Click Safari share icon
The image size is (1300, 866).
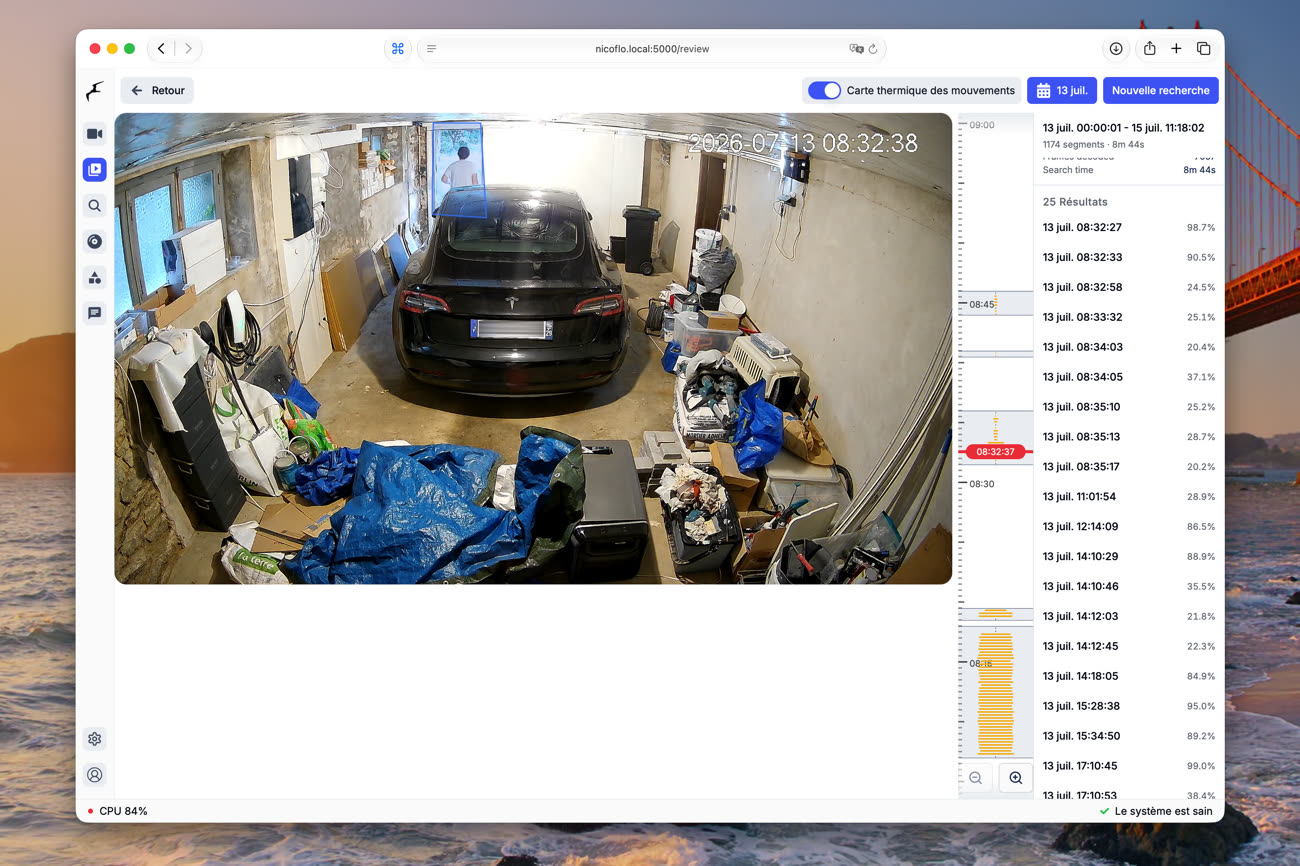click(x=1150, y=48)
